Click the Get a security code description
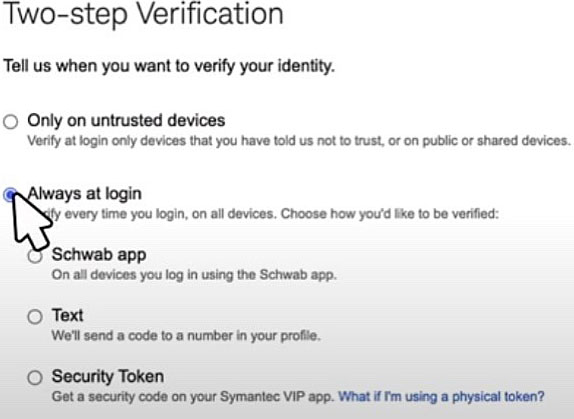 [x=193, y=397]
